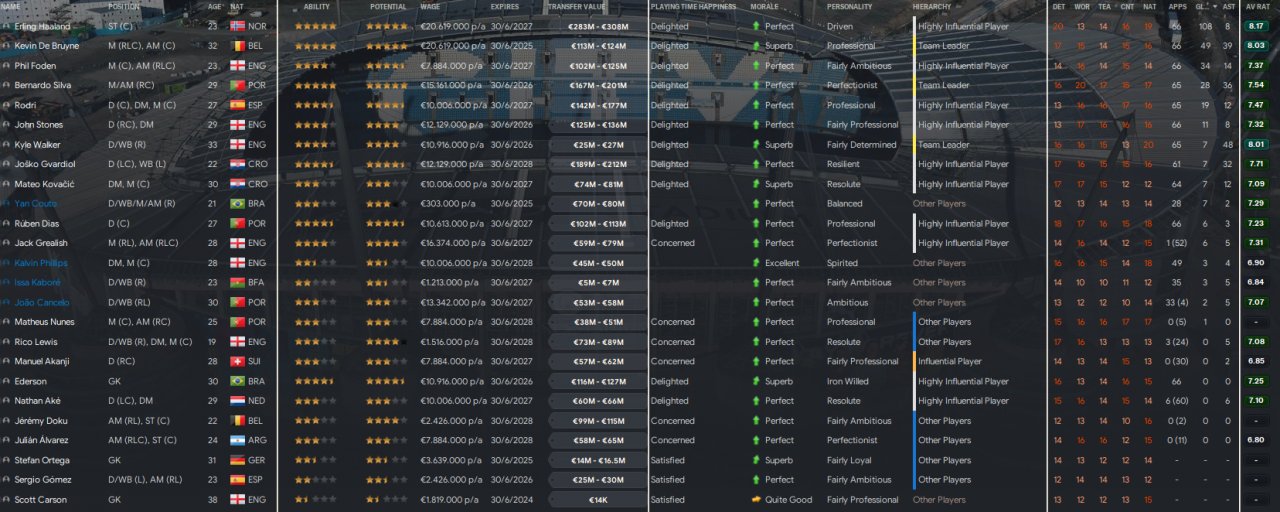Click the green morale arrow in Rúben Dias' row
The image size is (1280, 512).
point(756,223)
